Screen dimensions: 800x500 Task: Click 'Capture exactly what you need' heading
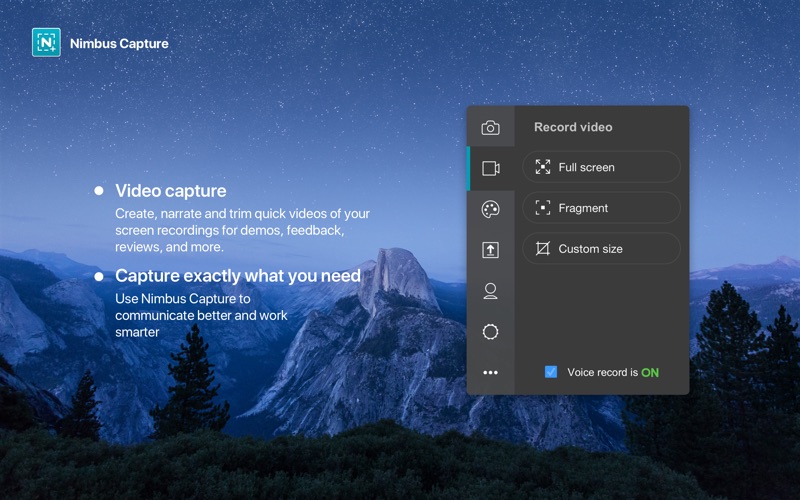(x=237, y=276)
